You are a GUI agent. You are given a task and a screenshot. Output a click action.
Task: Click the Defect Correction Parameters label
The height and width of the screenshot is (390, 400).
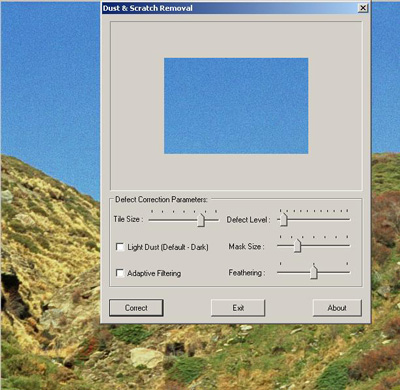click(161, 200)
